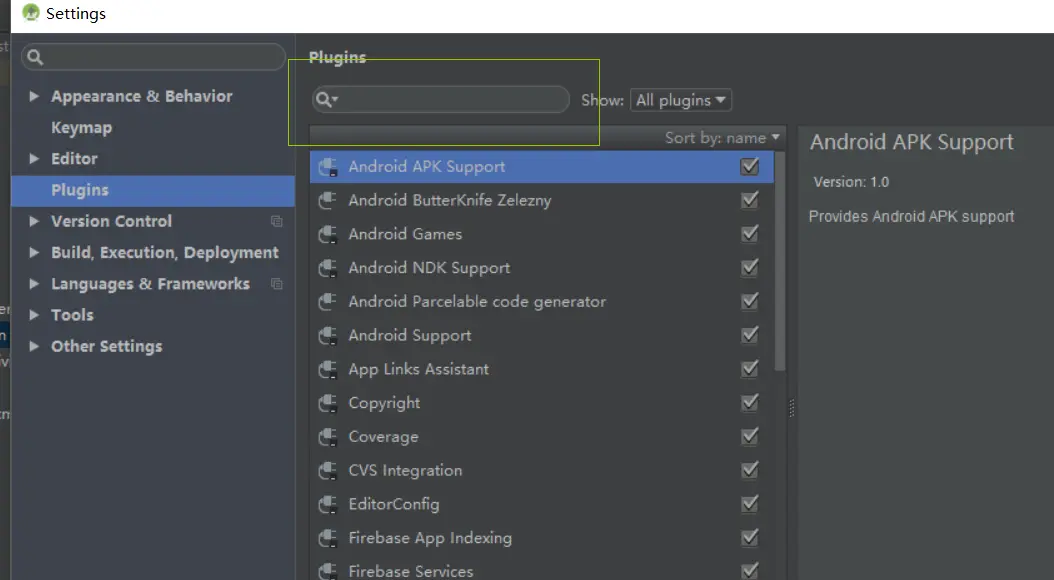Click the plugin icon beside Copyright
This screenshot has height=580, width=1054.
pyautogui.click(x=327, y=403)
